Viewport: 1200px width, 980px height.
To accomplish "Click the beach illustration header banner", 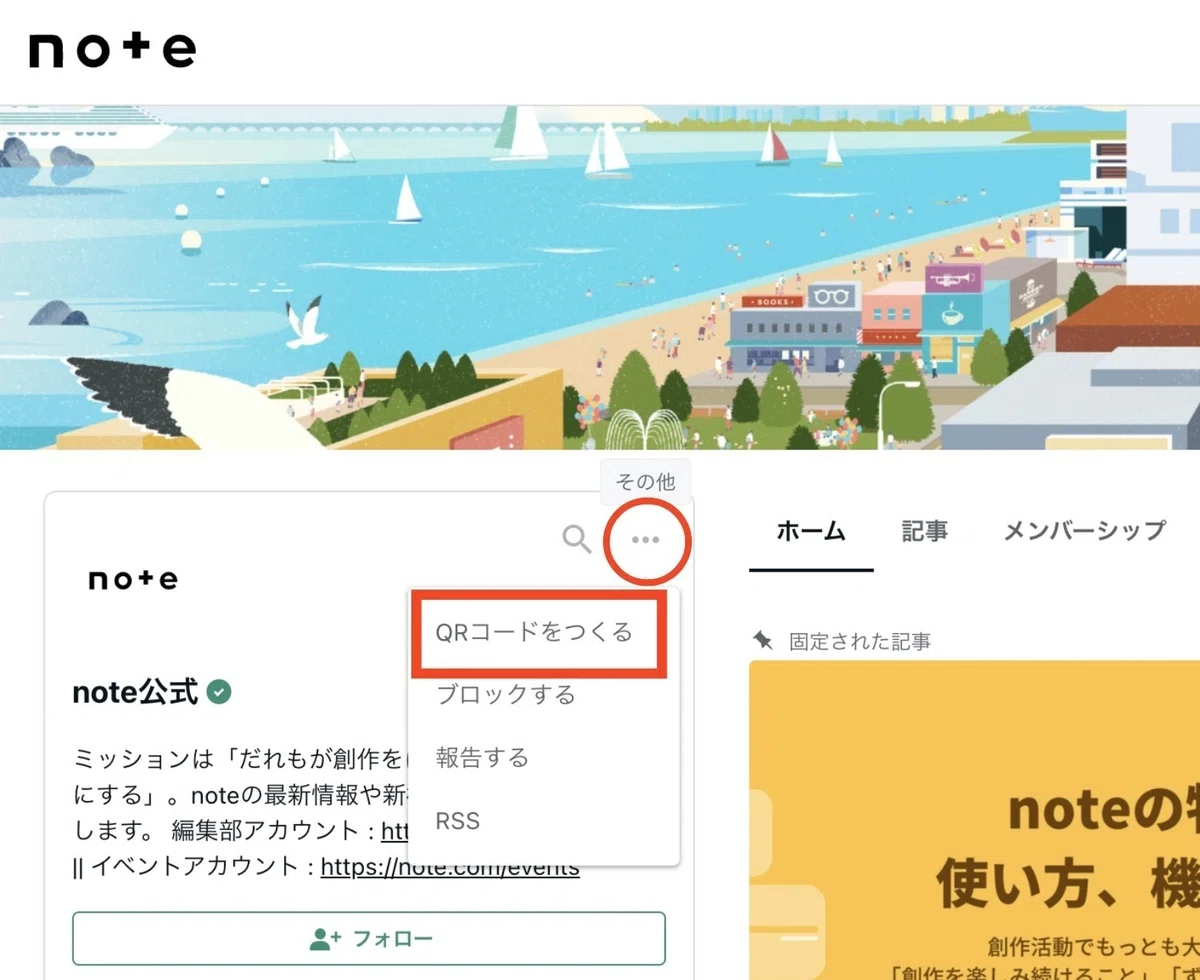I will click(600, 277).
